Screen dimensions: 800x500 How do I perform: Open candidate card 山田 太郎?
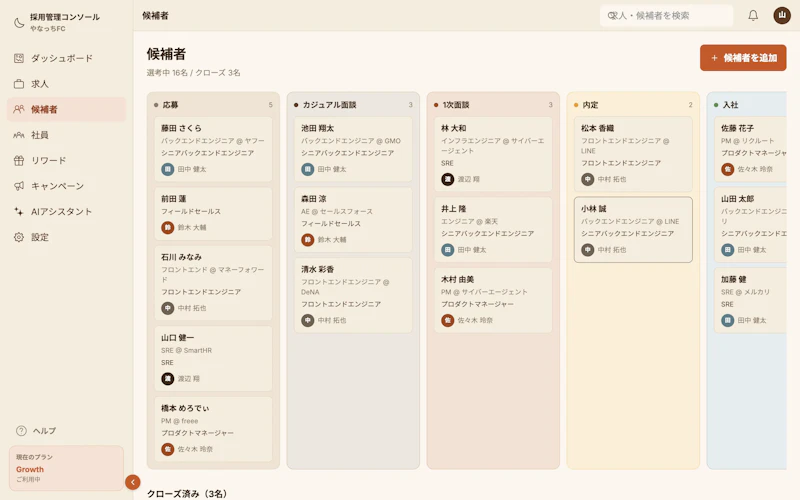(x=751, y=224)
